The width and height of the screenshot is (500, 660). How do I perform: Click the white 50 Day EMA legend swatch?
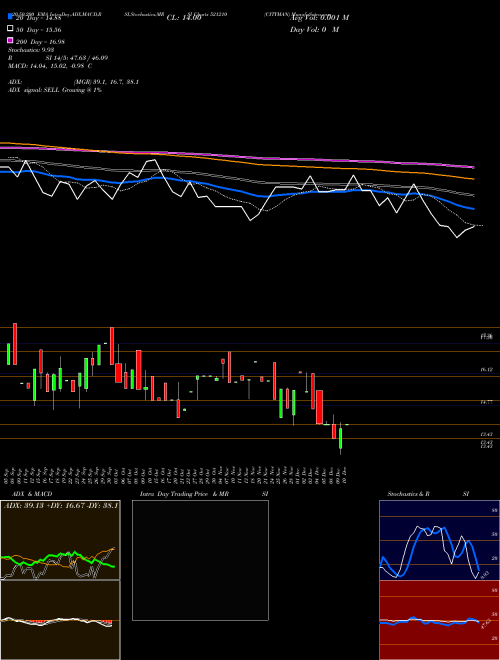[x=10, y=29]
